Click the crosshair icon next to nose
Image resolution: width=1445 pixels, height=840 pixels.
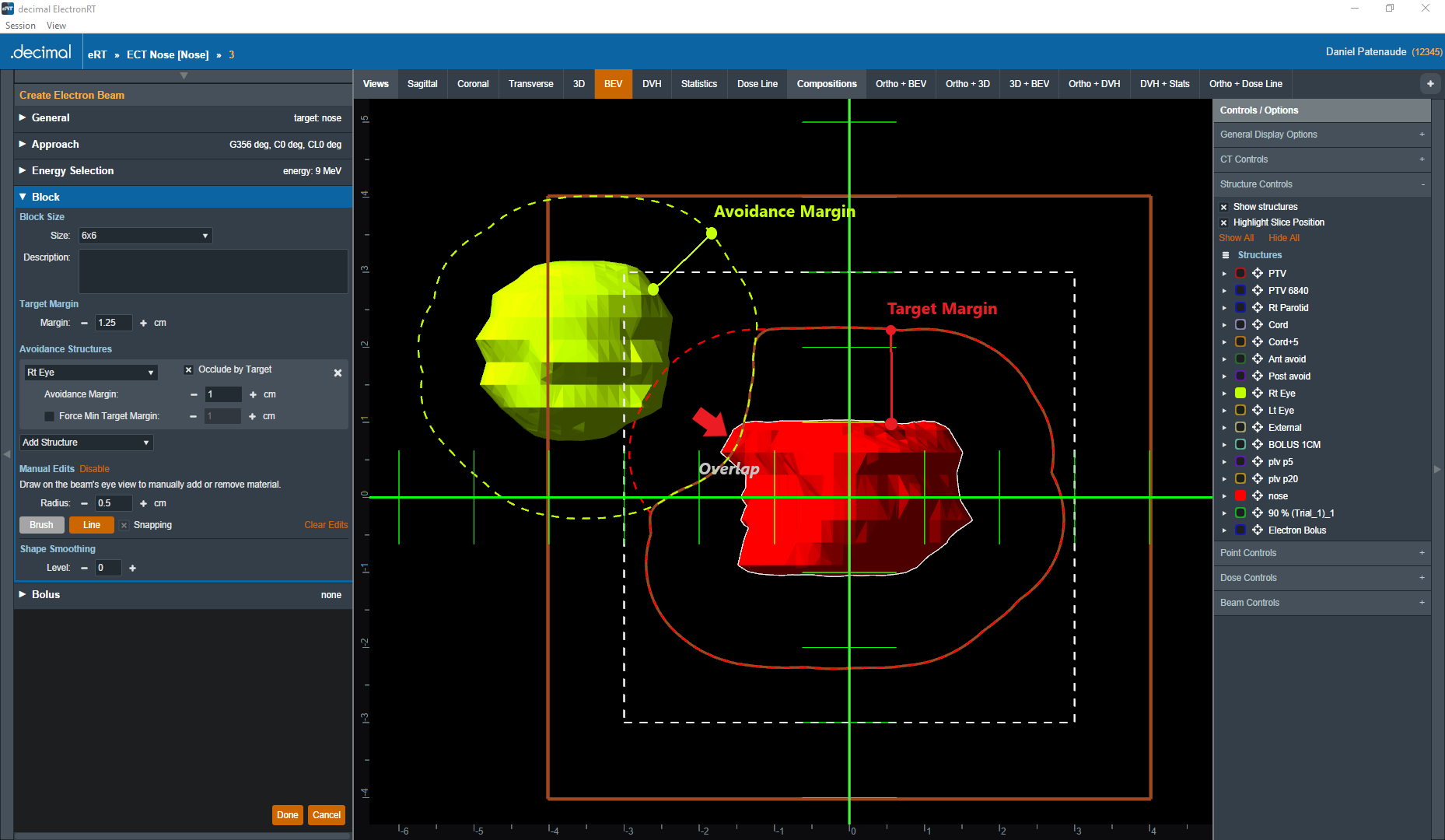click(1257, 496)
